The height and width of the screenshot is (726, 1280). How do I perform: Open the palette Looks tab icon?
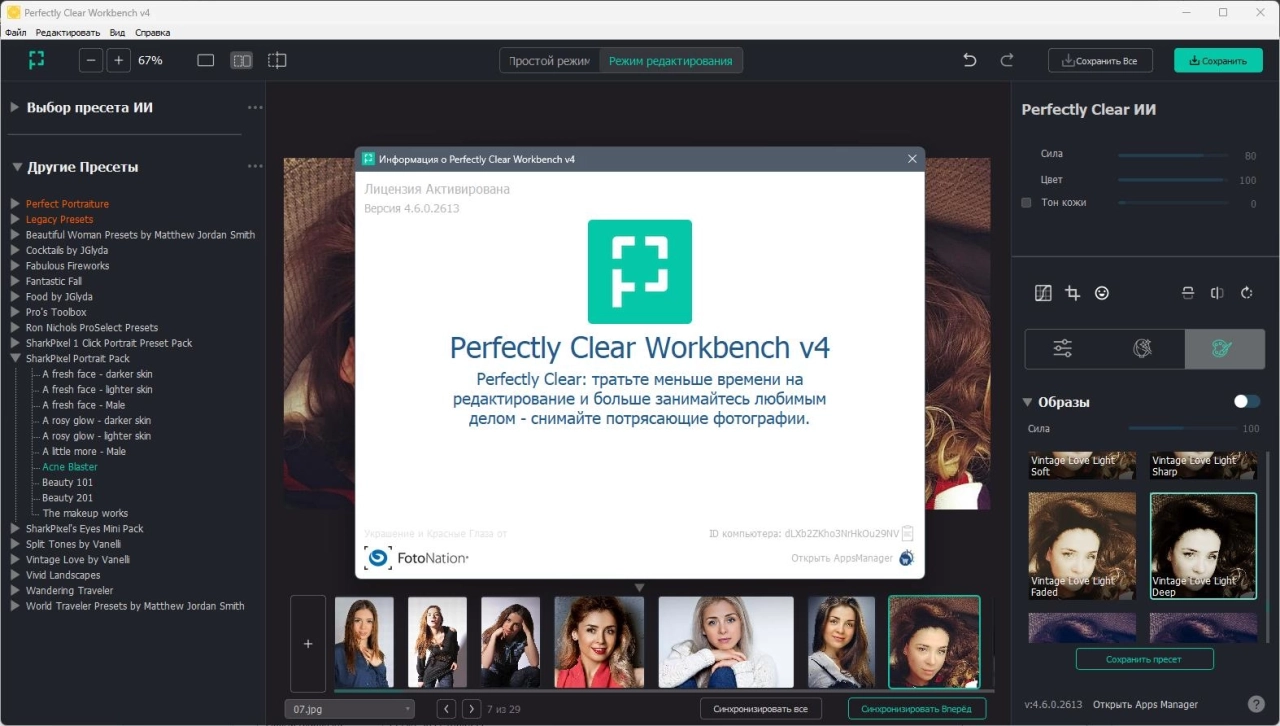pos(1222,349)
